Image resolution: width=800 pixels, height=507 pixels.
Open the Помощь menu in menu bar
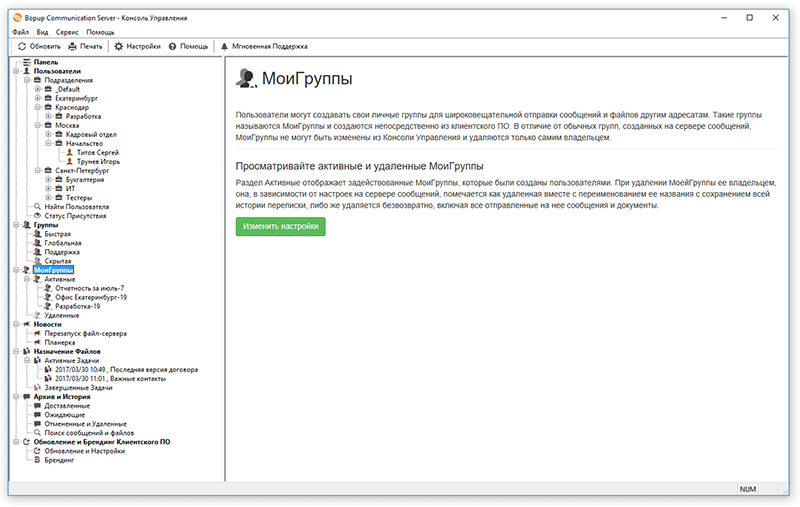100,32
